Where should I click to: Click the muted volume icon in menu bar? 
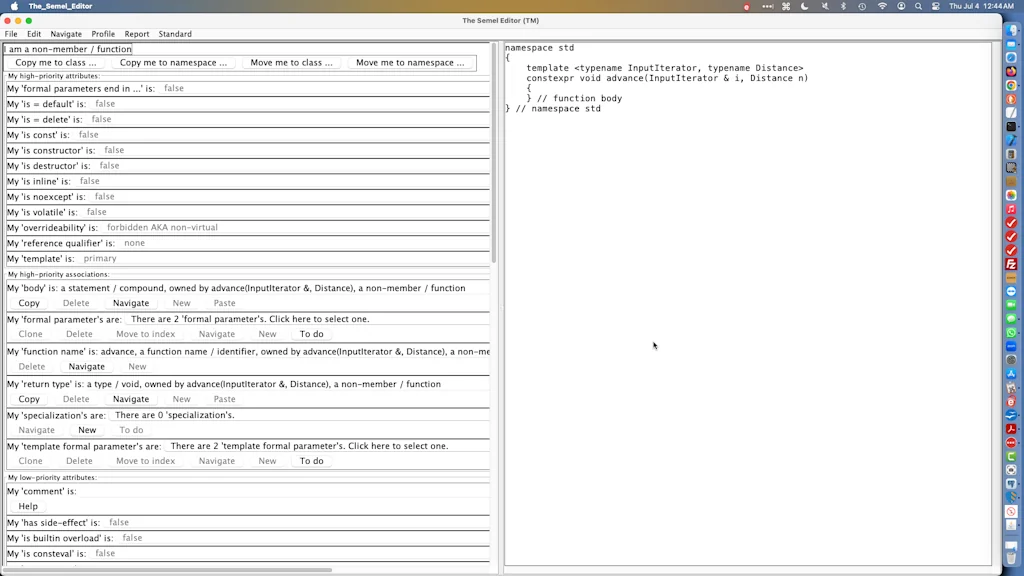pos(826,5)
